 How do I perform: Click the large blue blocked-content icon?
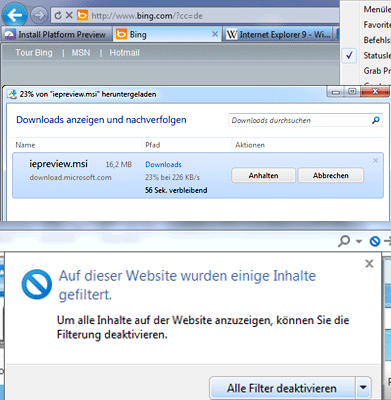click(37, 284)
